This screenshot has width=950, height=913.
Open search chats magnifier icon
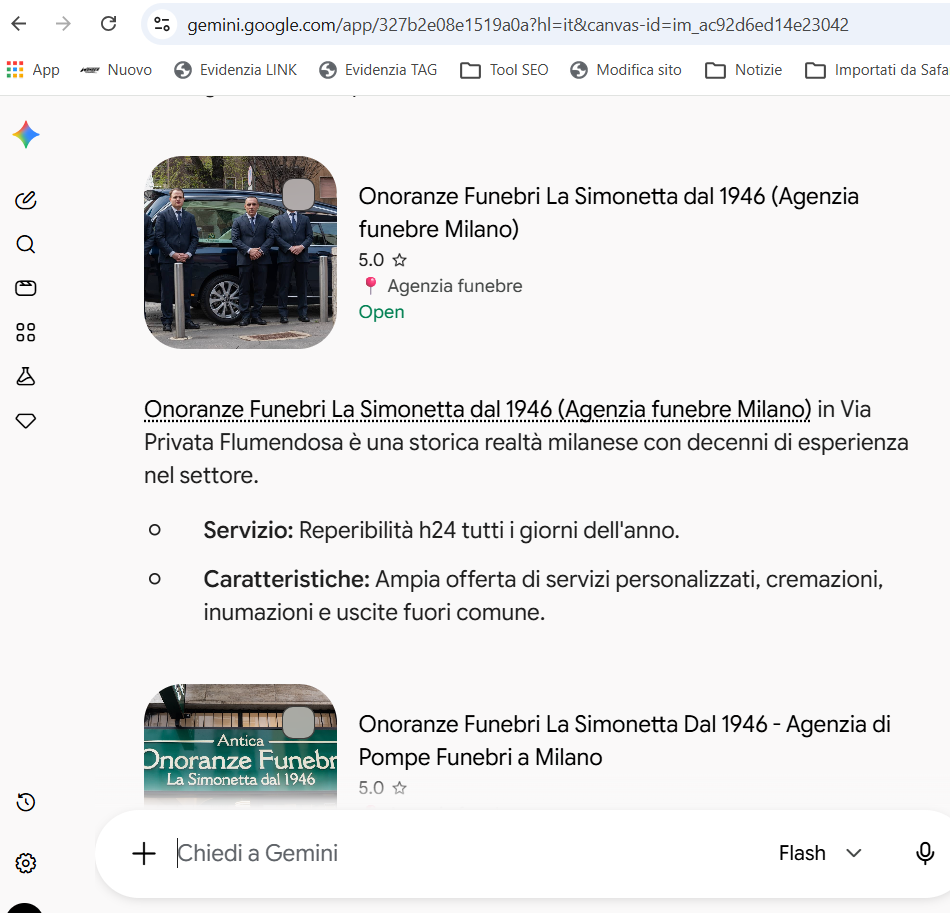tap(25, 244)
